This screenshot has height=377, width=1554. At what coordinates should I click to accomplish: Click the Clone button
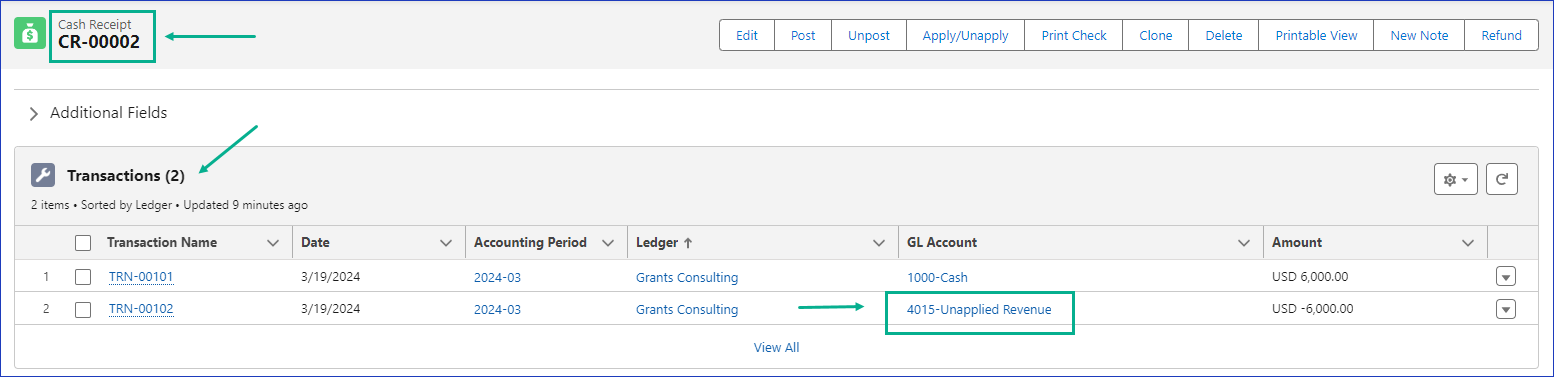coord(1156,35)
